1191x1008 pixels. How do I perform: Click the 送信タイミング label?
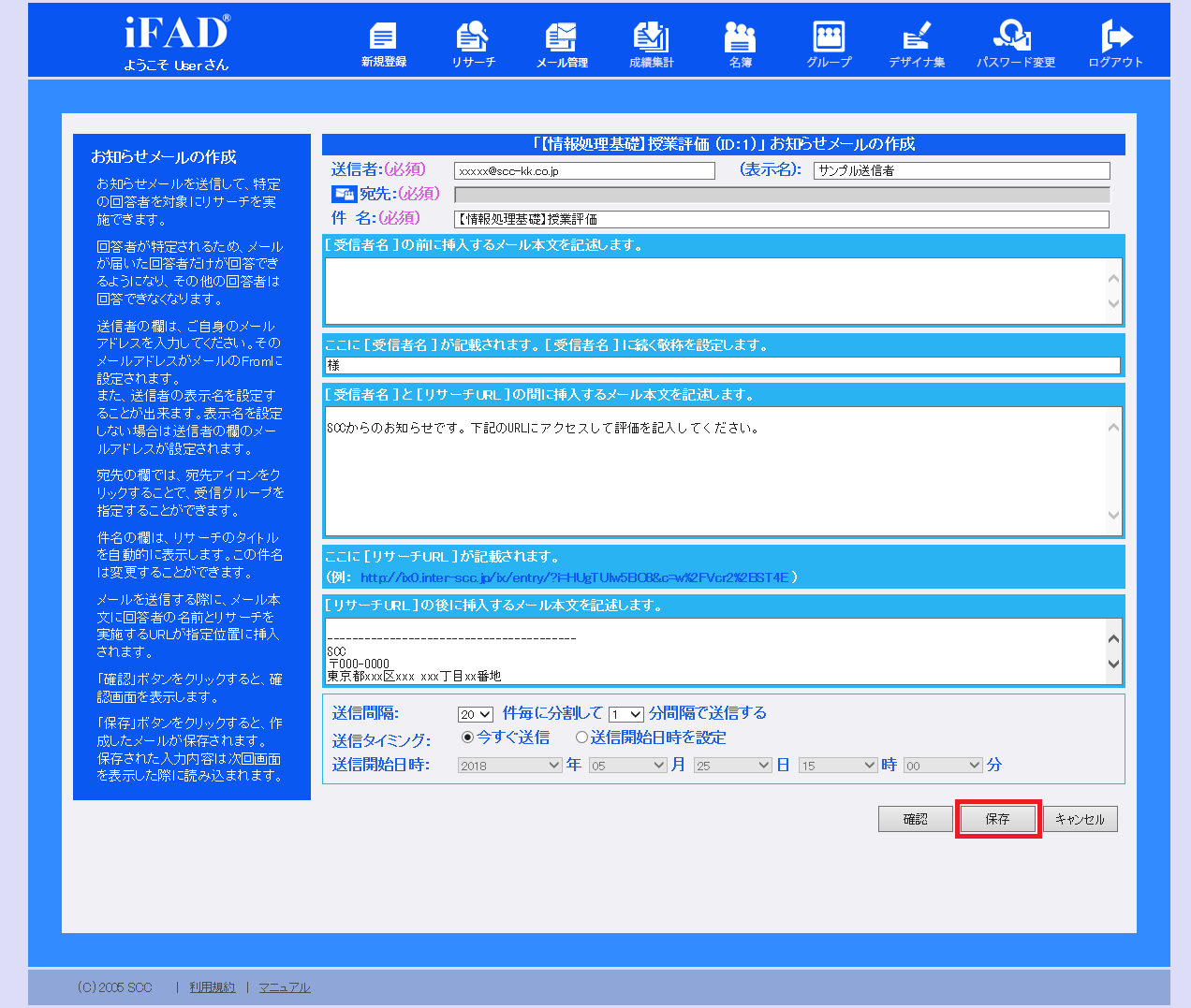[381, 740]
